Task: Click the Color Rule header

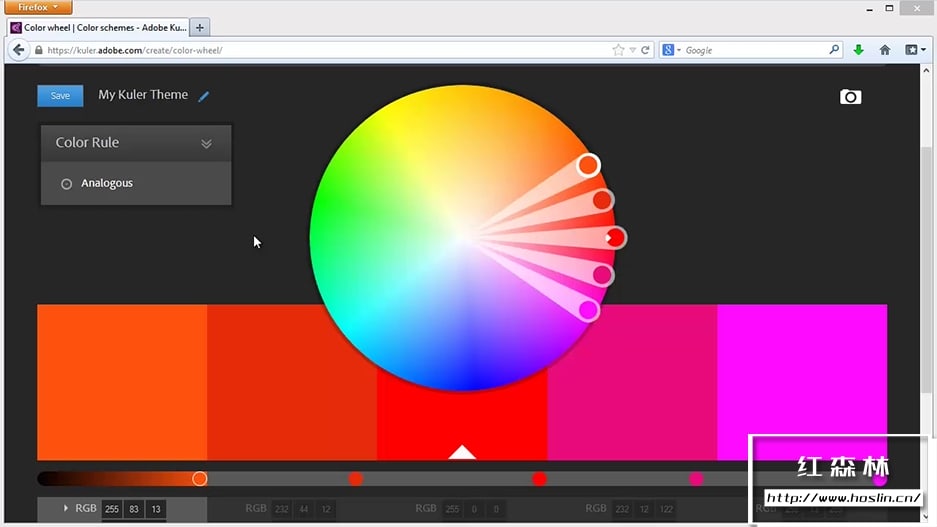Action: [x=136, y=143]
